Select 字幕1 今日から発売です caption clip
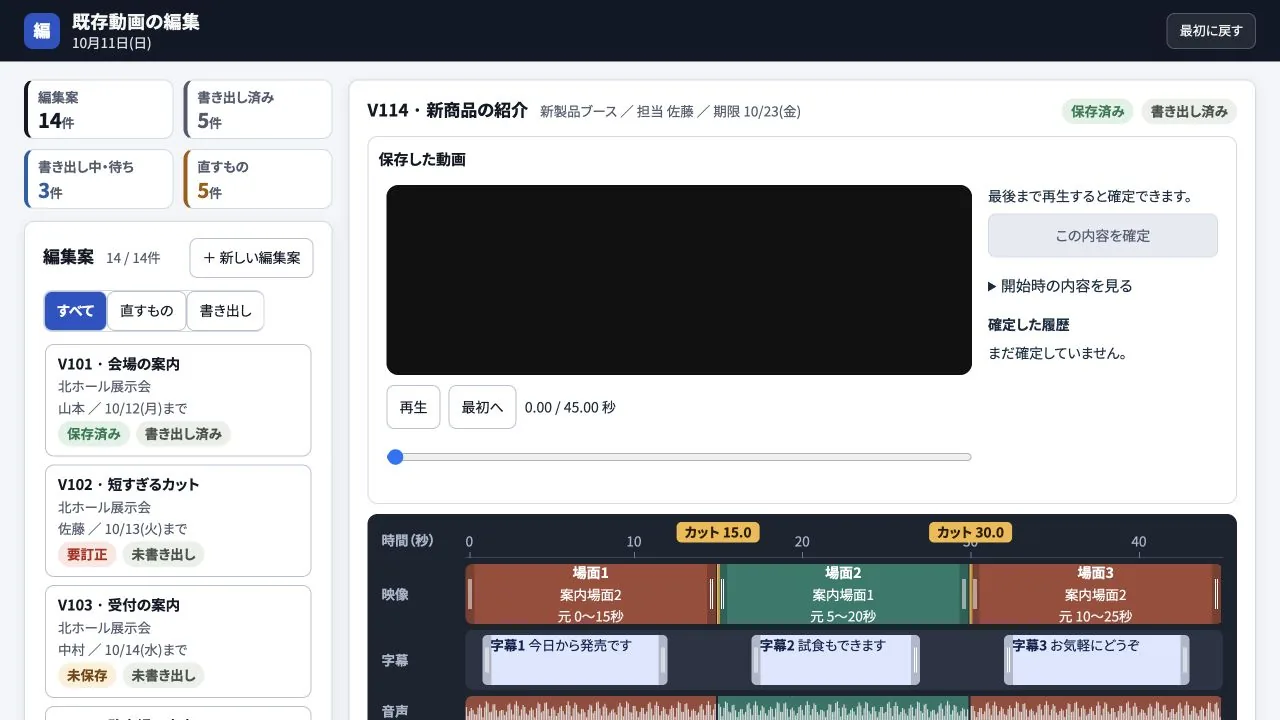The image size is (1280, 720). 575,660
